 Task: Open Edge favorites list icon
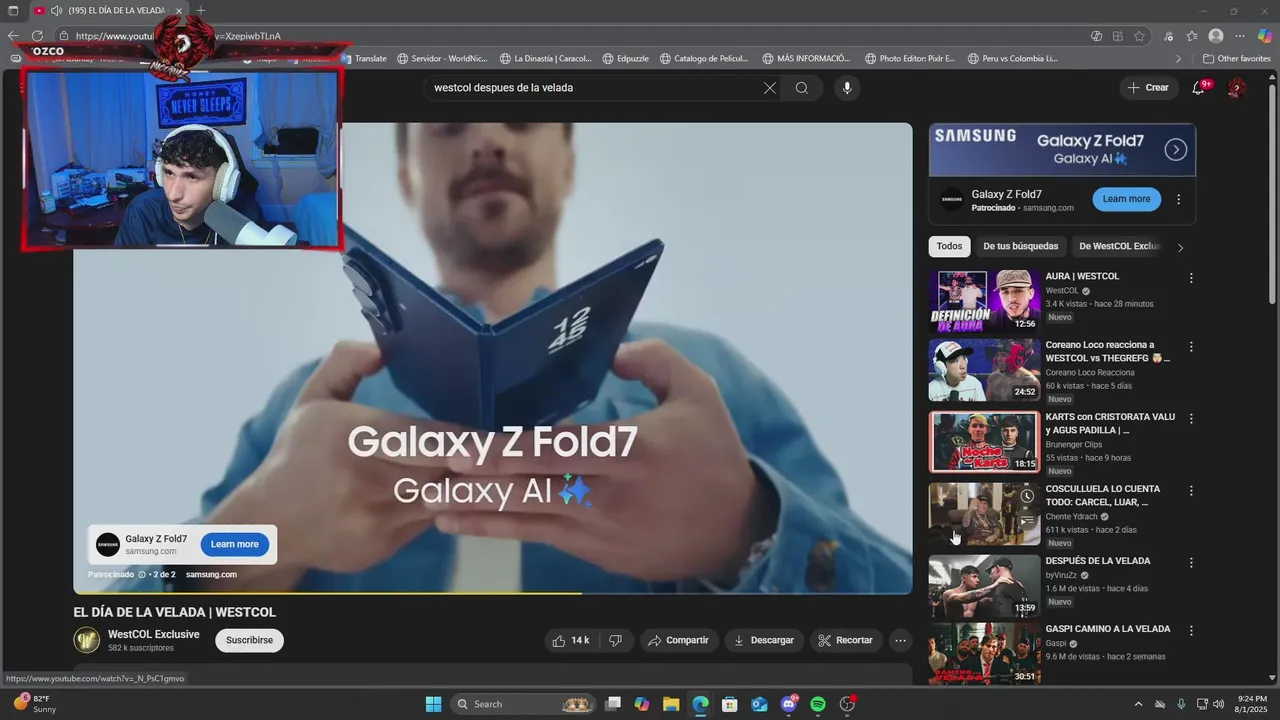[x=1191, y=36]
